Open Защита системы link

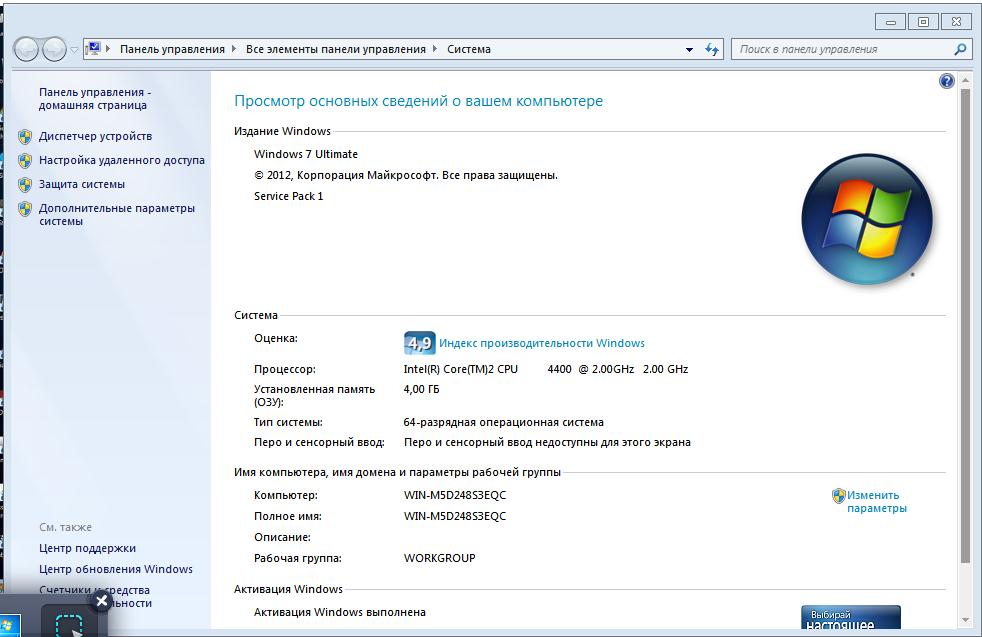click(x=81, y=184)
